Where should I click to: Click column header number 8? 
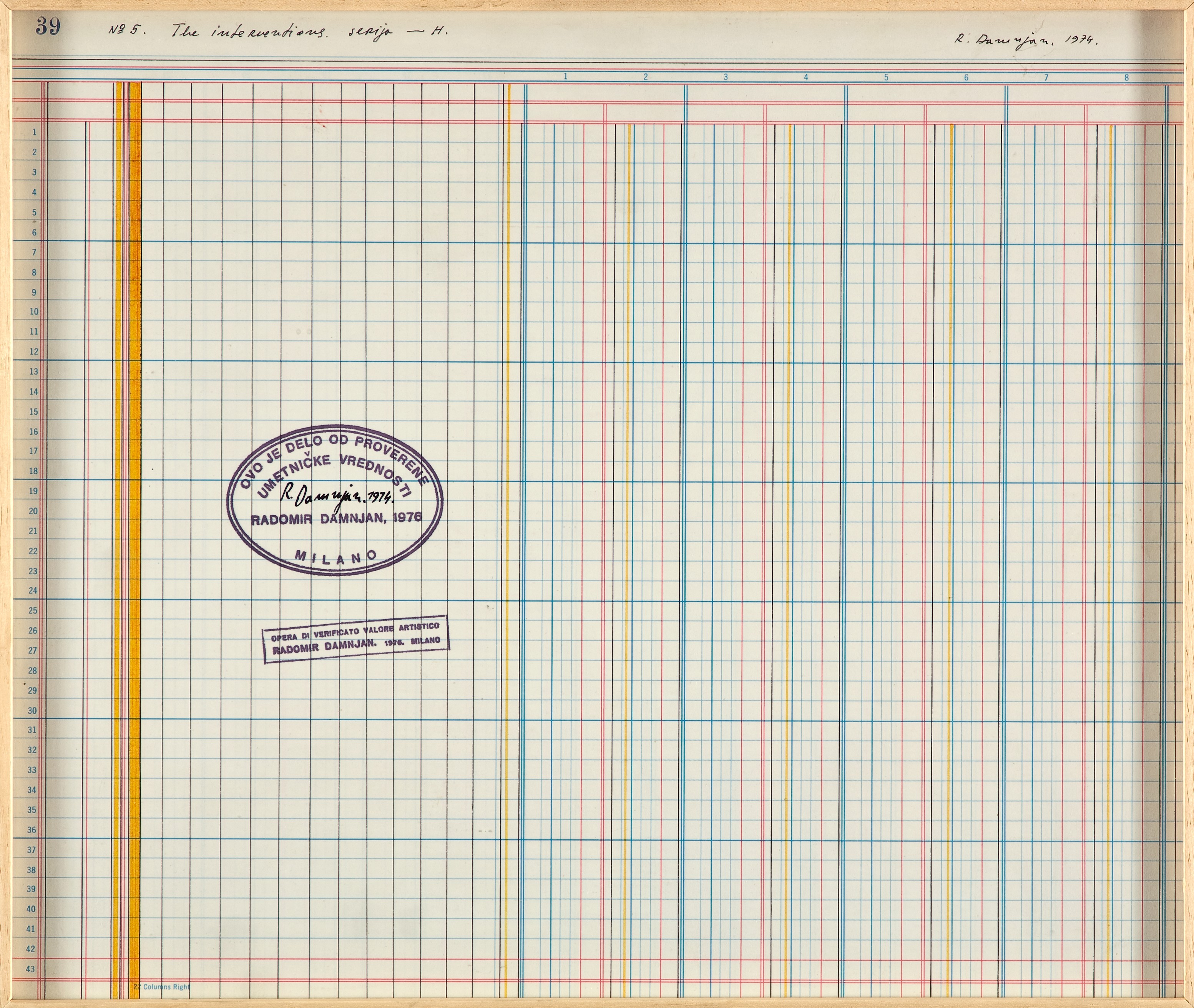click(1126, 77)
